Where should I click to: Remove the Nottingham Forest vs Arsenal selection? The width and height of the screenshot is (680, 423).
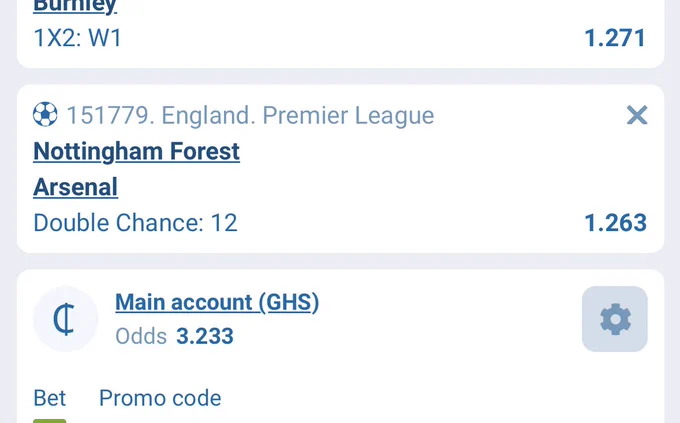pos(637,115)
